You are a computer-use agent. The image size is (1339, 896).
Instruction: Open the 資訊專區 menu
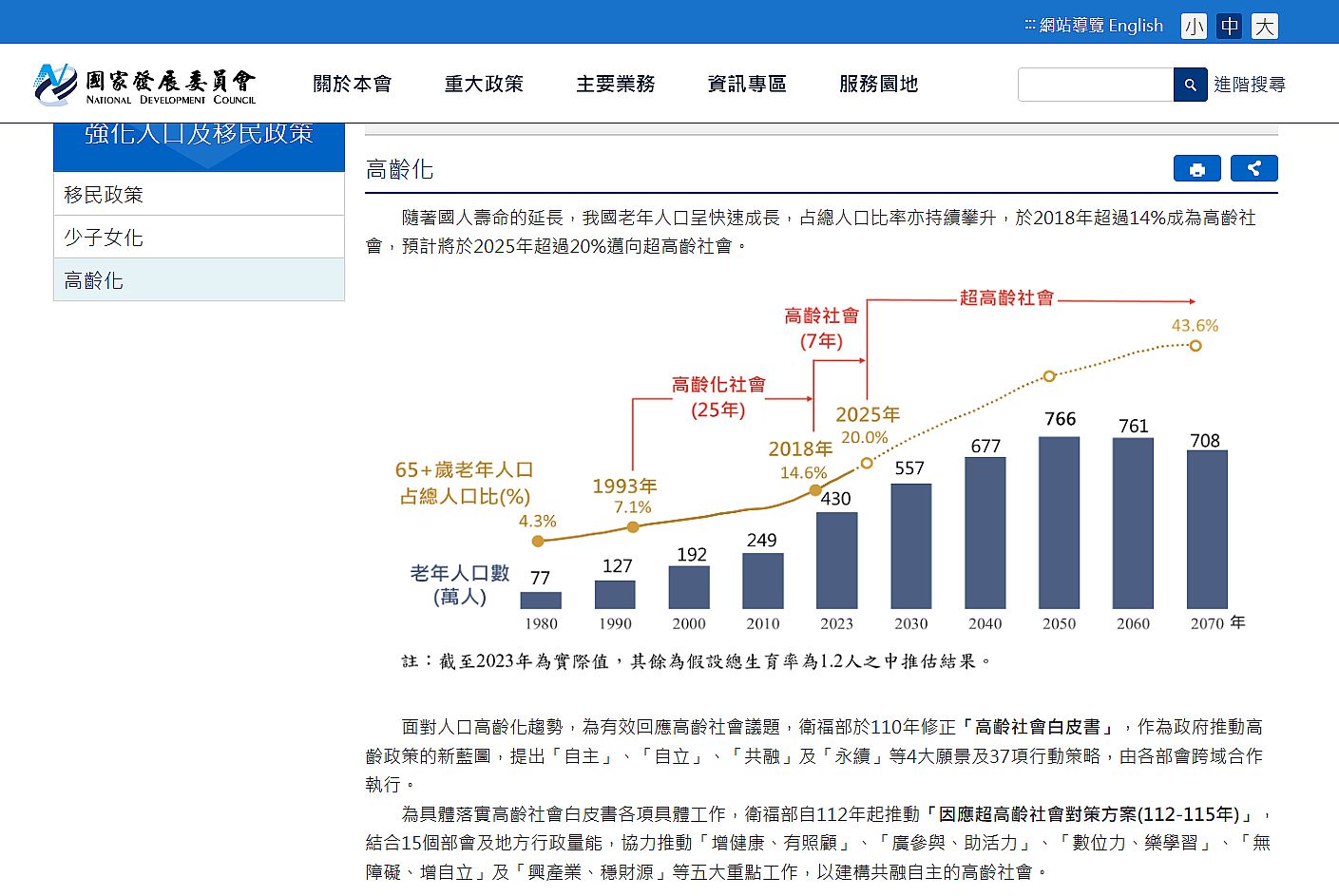click(747, 84)
